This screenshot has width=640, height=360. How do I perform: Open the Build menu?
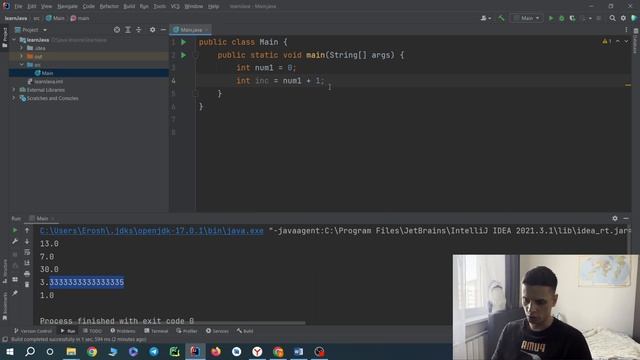129,7
